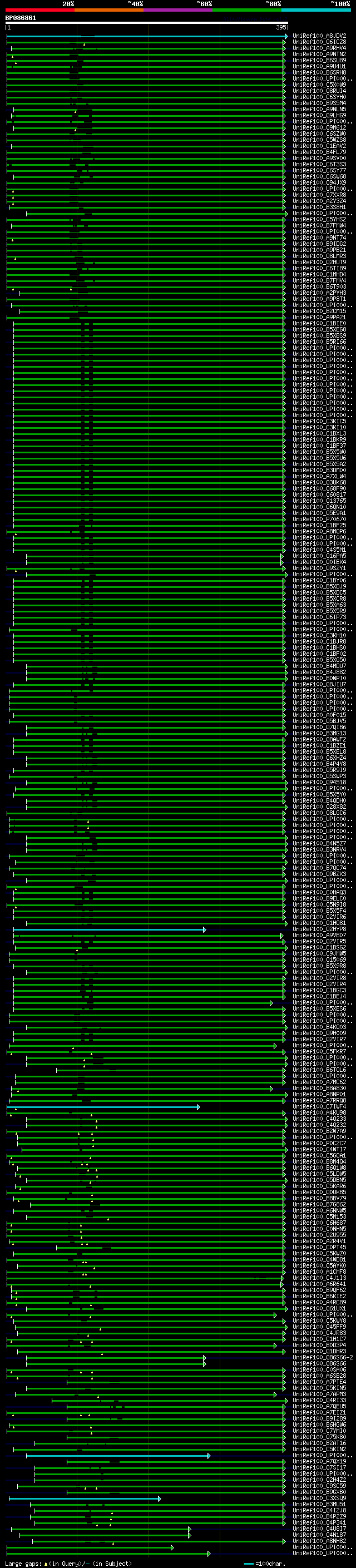Click the UniRef100_B5X9R8 hit name
356x1568 pixels.
click(319, 966)
